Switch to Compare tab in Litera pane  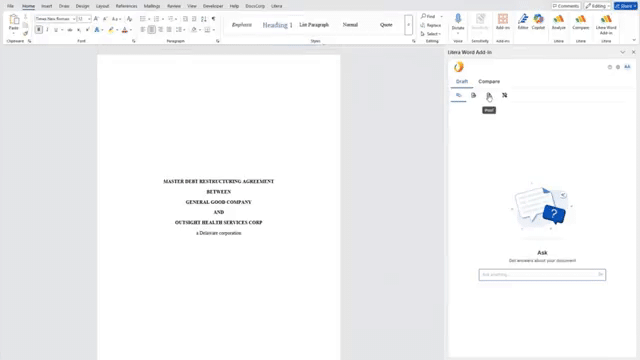pos(489,82)
